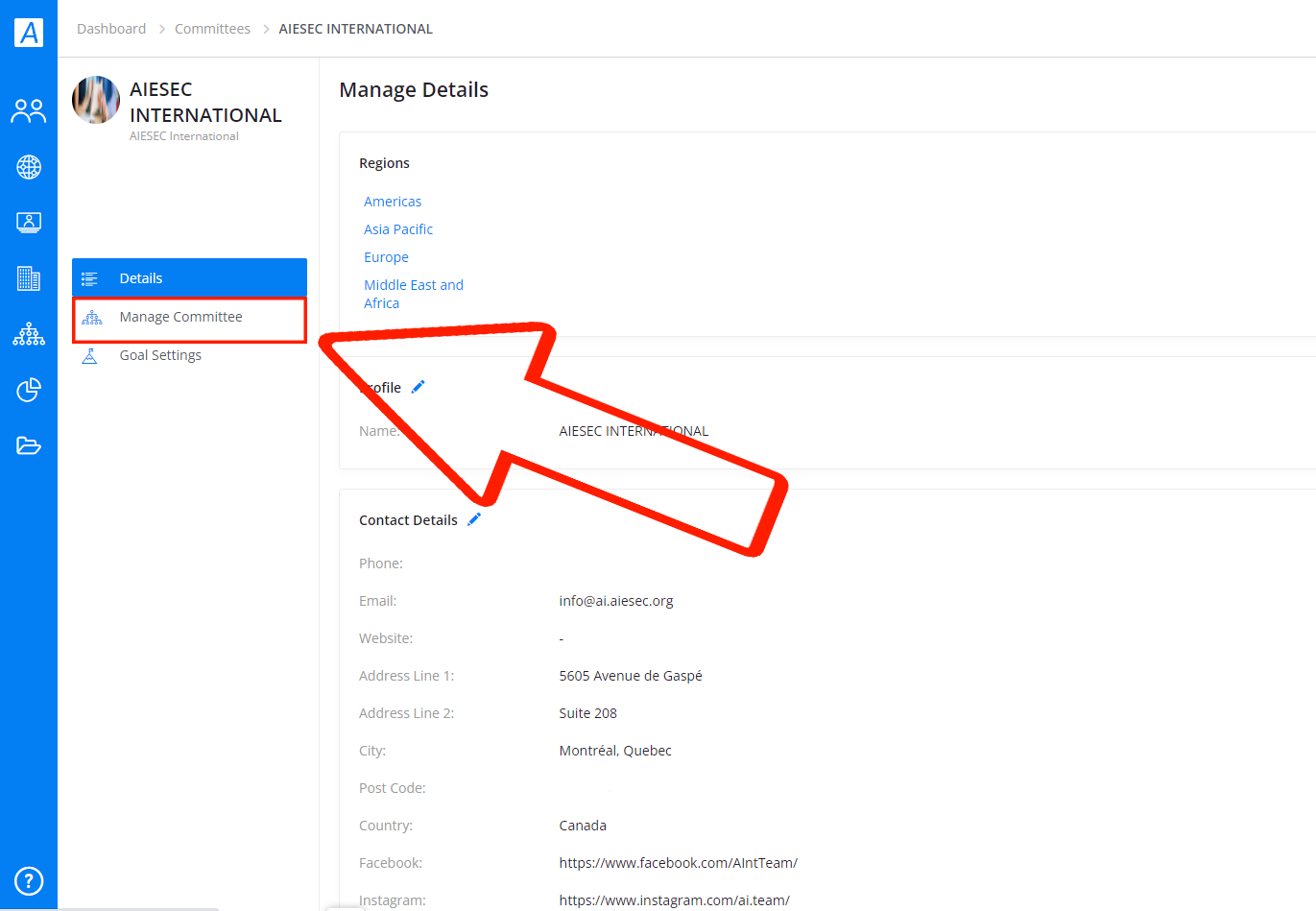Click the email info@ai.aiesec.org
This screenshot has height=911, width=1316.
click(616, 601)
